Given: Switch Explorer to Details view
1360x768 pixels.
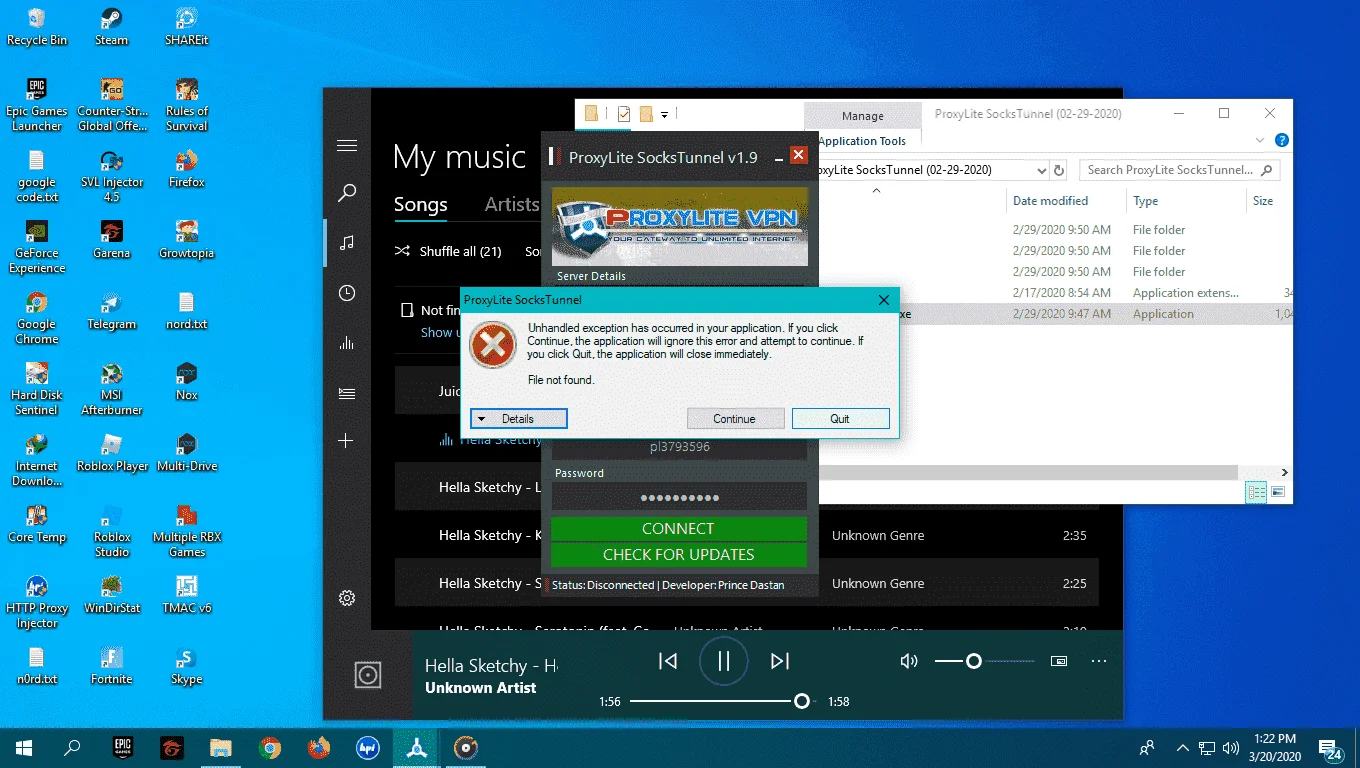Looking at the screenshot, I should (1256, 492).
